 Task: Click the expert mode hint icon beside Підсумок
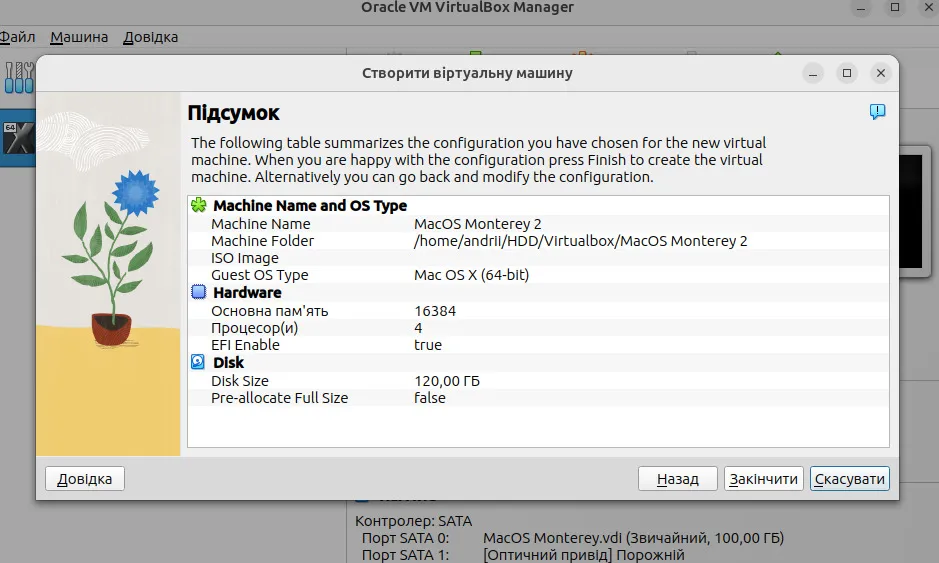coord(877,111)
